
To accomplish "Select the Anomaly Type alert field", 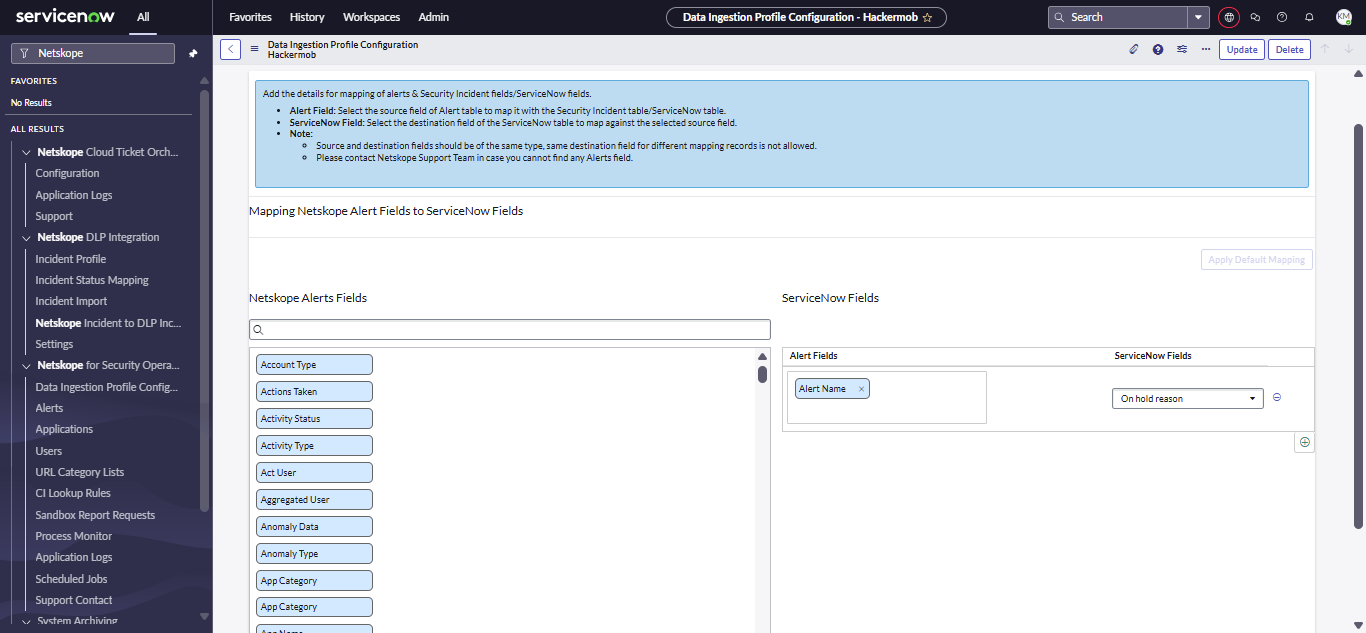I will coord(314,554).
